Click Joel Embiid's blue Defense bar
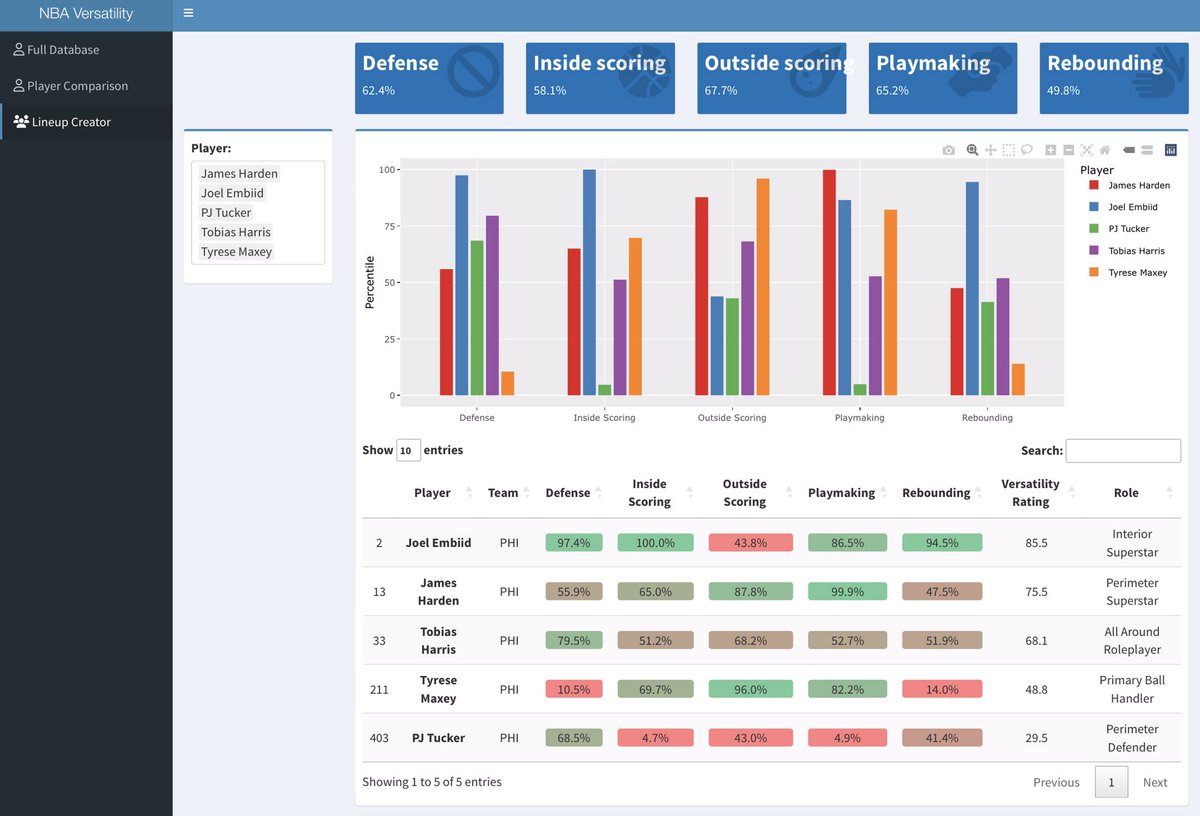1200x816 pixels. pyautogui.click(x=462, y=285)
